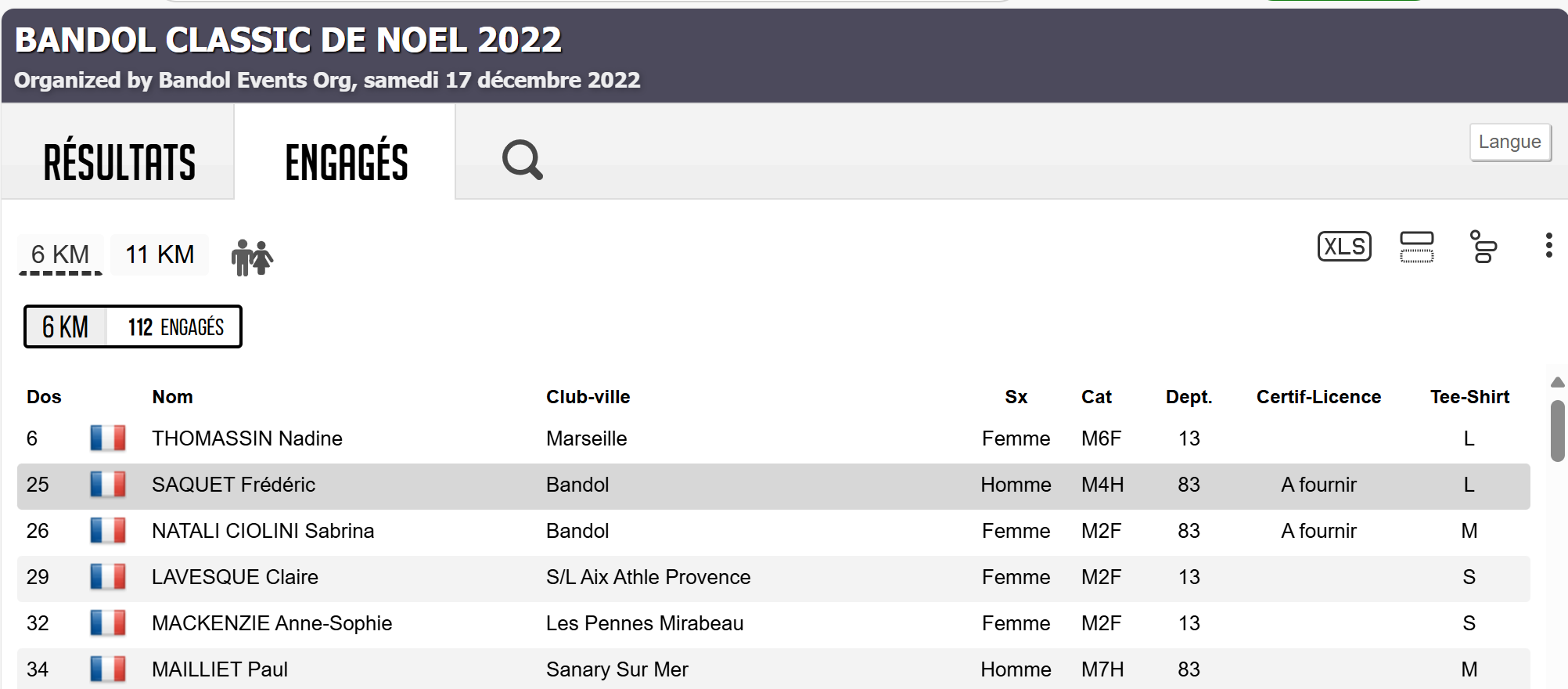Open the SAQUET Frédéric entry row
The height and width of the screenshot is (689, 1568).
pos(233,485)
